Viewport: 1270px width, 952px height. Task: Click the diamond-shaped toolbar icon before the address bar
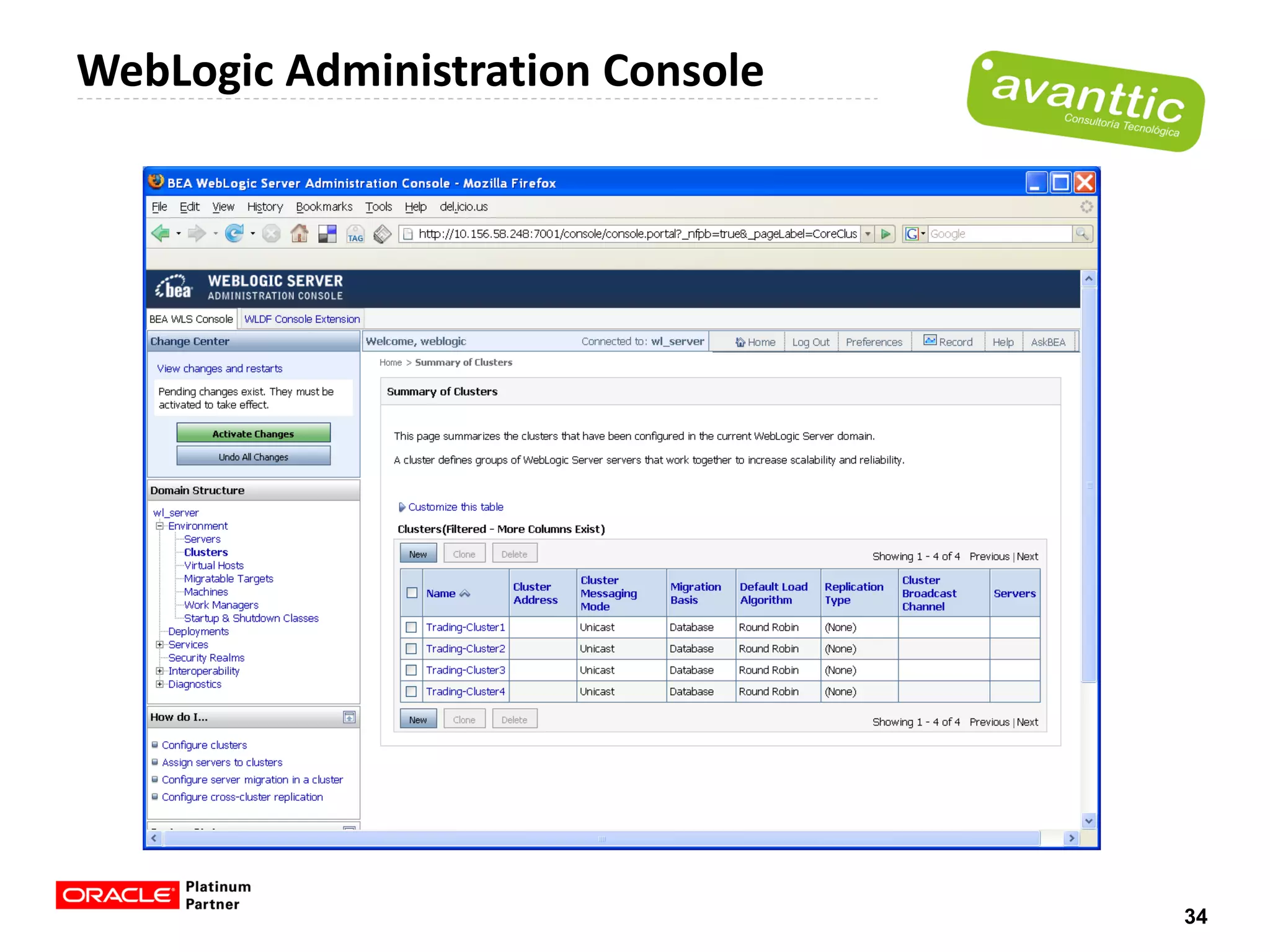click(382, 234)
